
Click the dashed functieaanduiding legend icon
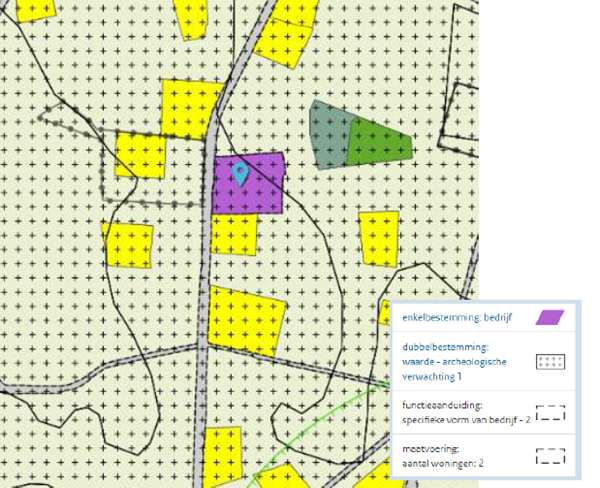(550, 413)
